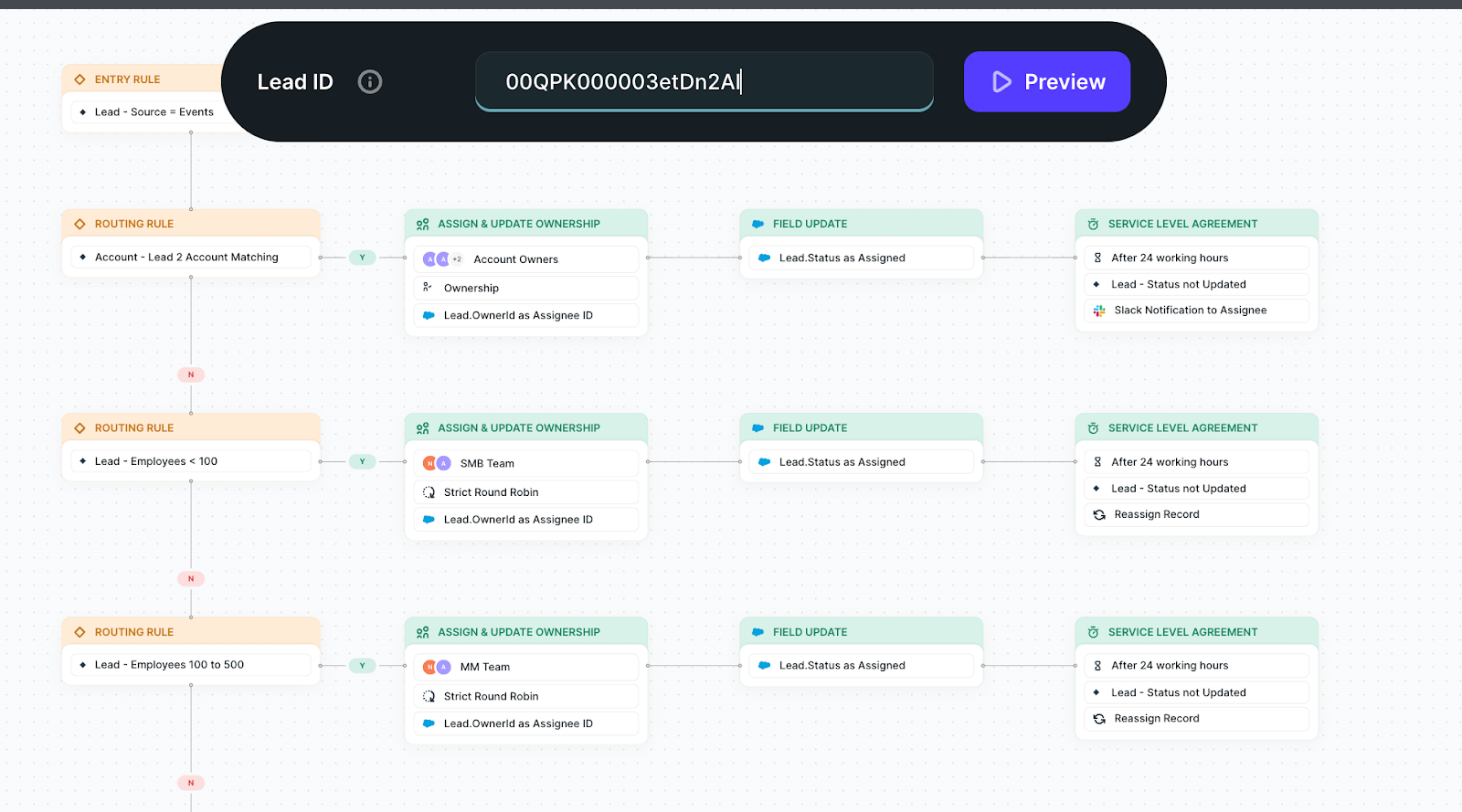
Task: Select third Service Level Agreement header
Action: (x=1197, y=632)
